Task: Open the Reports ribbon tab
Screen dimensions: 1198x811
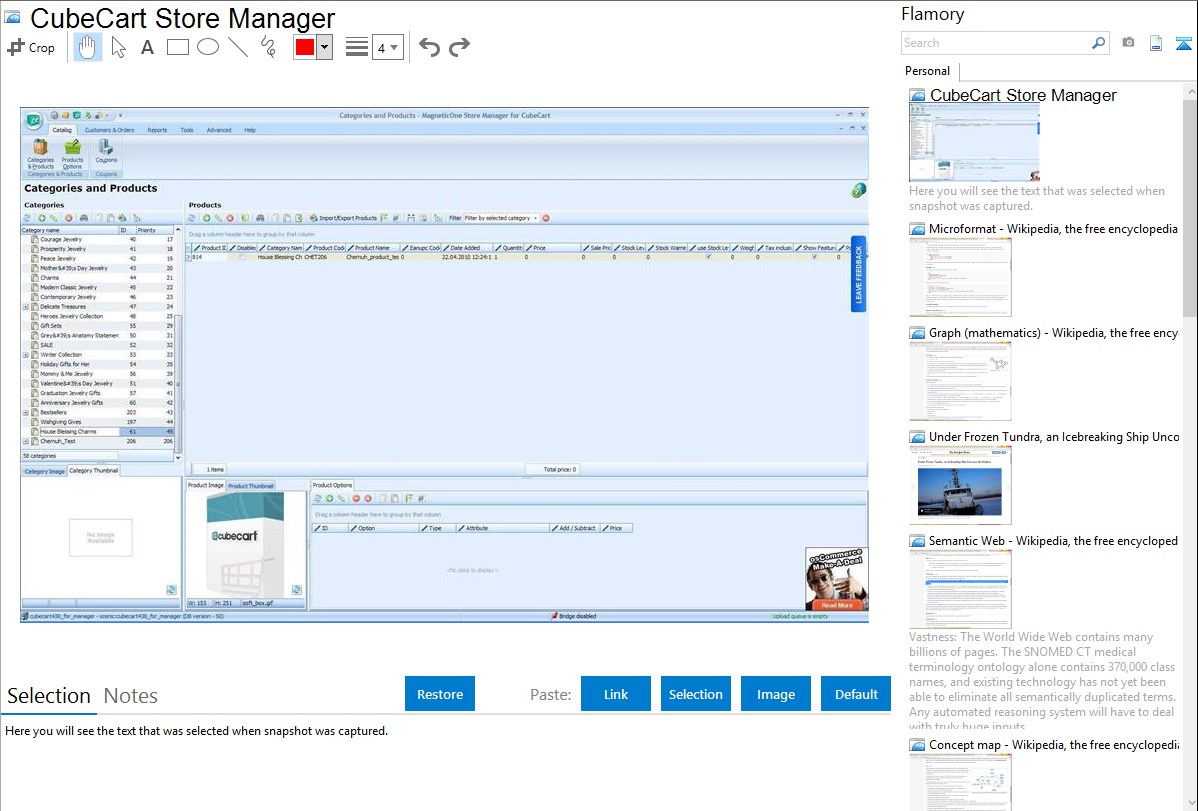Action: (157, 130)
